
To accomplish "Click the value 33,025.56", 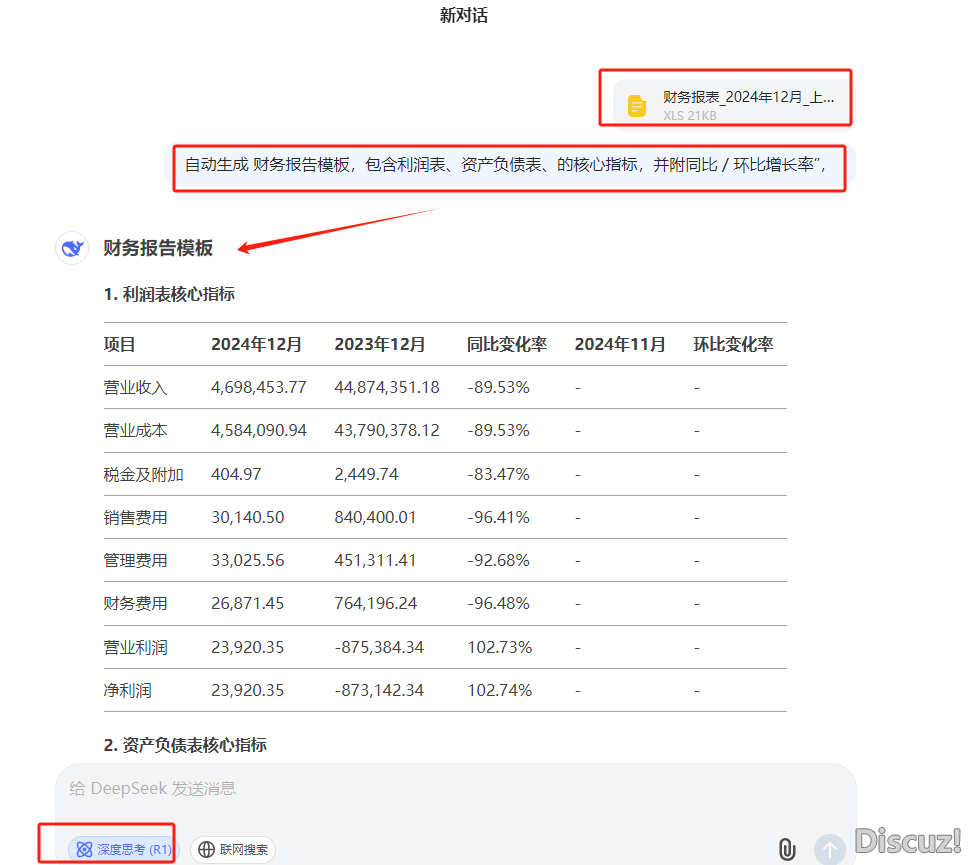I will coord(248,560).
